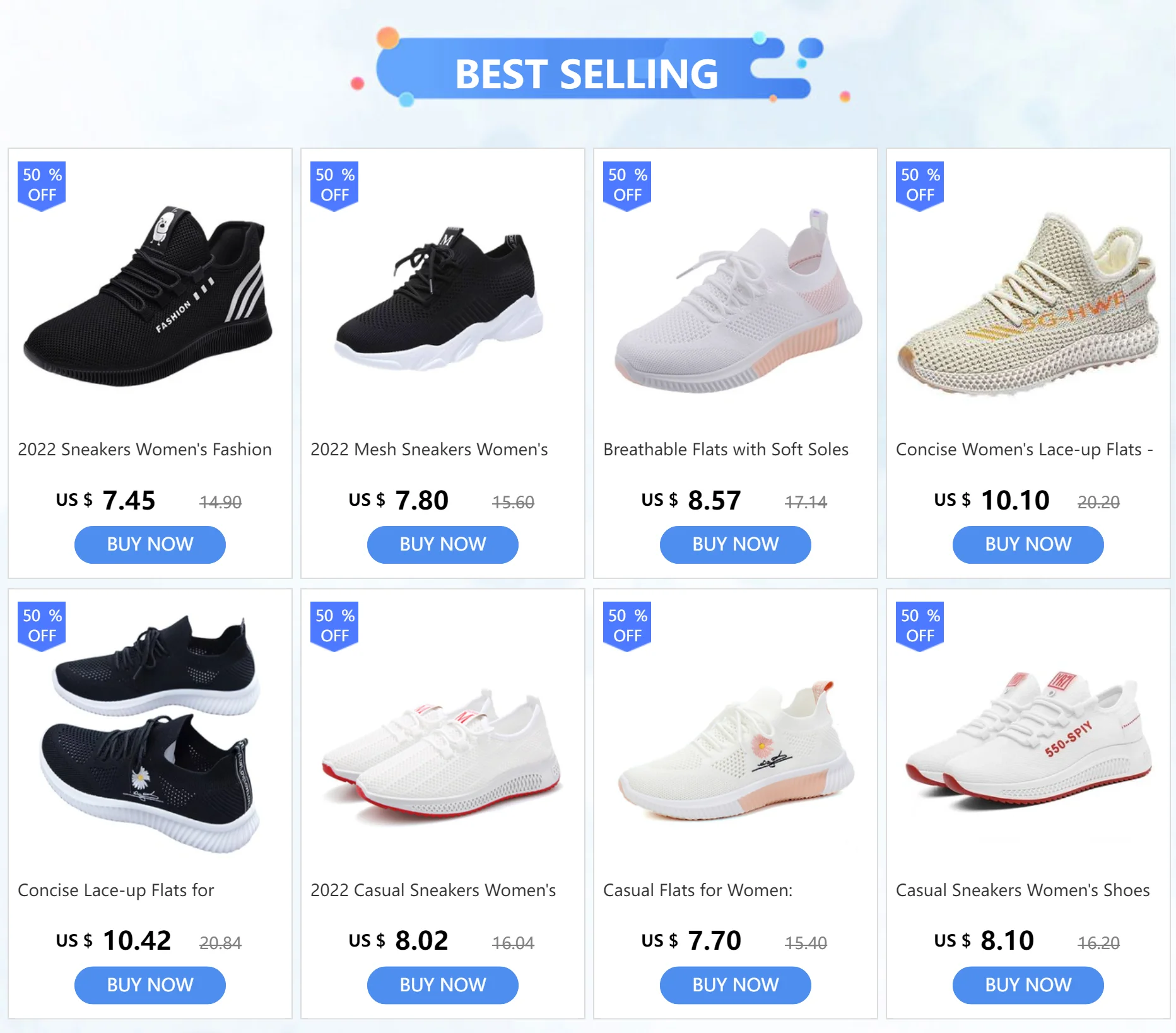Click the 'Casual Sneakers Women's Shoes' title link
This screenshot has width=1176, height=1033.
point(1023,890)
